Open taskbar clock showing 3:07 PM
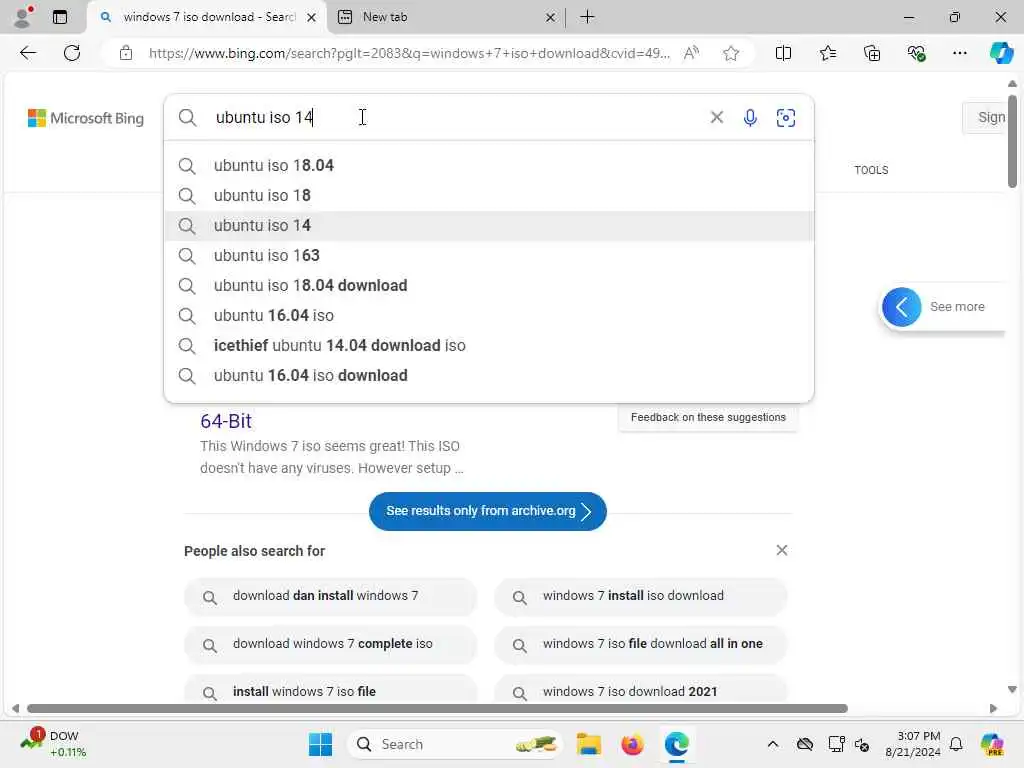 [913, 744]
